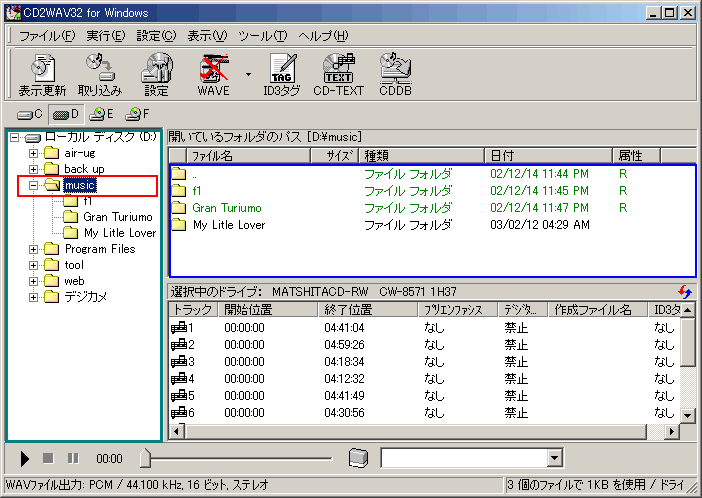Click the CD-TEXT toolbar icon
This screenshot has height=498, width=702.
pyautogui.click(x=337, y=74)
